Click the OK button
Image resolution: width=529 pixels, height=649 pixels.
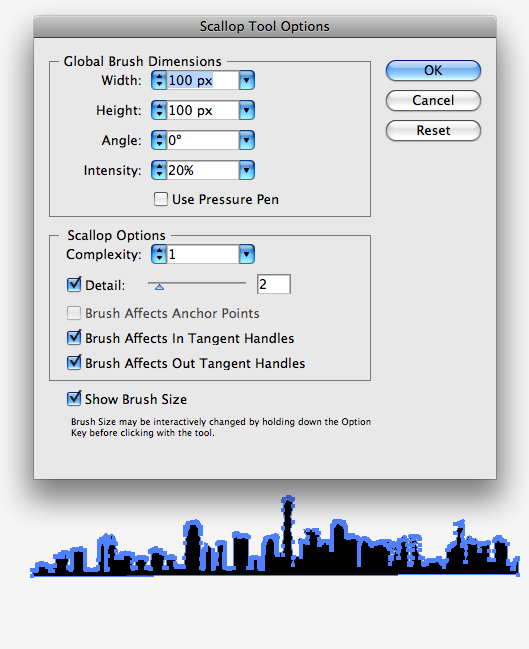(x=433, y=70)
